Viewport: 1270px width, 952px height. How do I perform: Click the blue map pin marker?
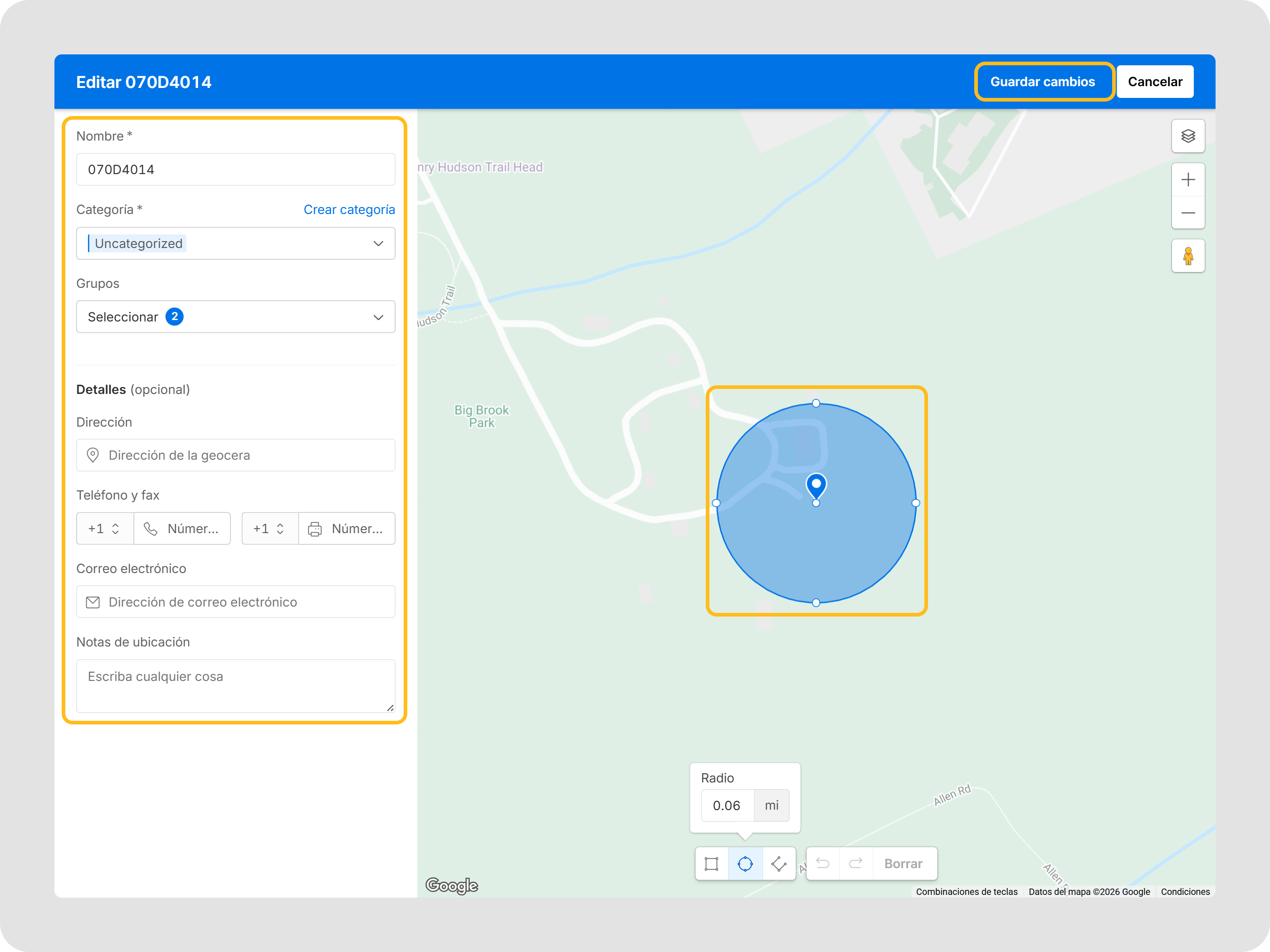click(816, 486)
